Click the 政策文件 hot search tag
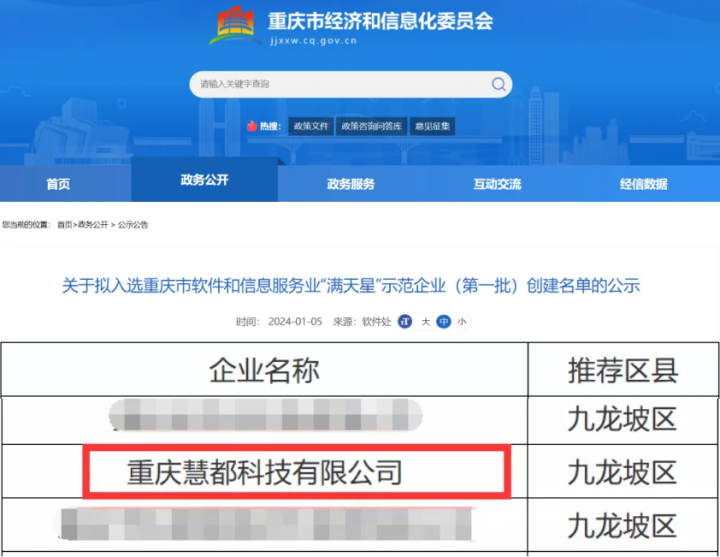 click(x=310, y=127)
